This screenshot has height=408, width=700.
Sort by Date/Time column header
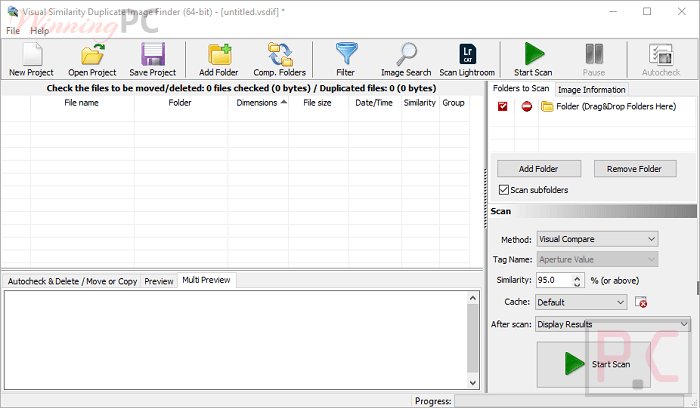click(x=375, y=103)
